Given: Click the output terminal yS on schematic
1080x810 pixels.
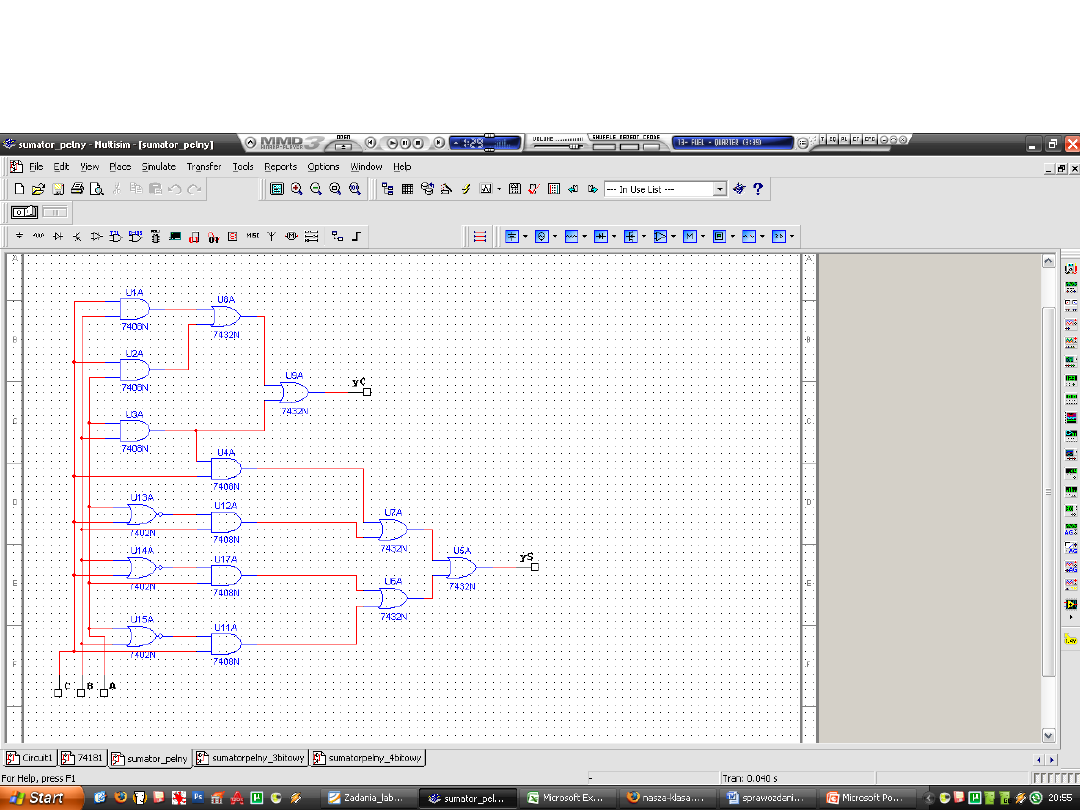Looking at the screenshot, I should coord(534,567).
